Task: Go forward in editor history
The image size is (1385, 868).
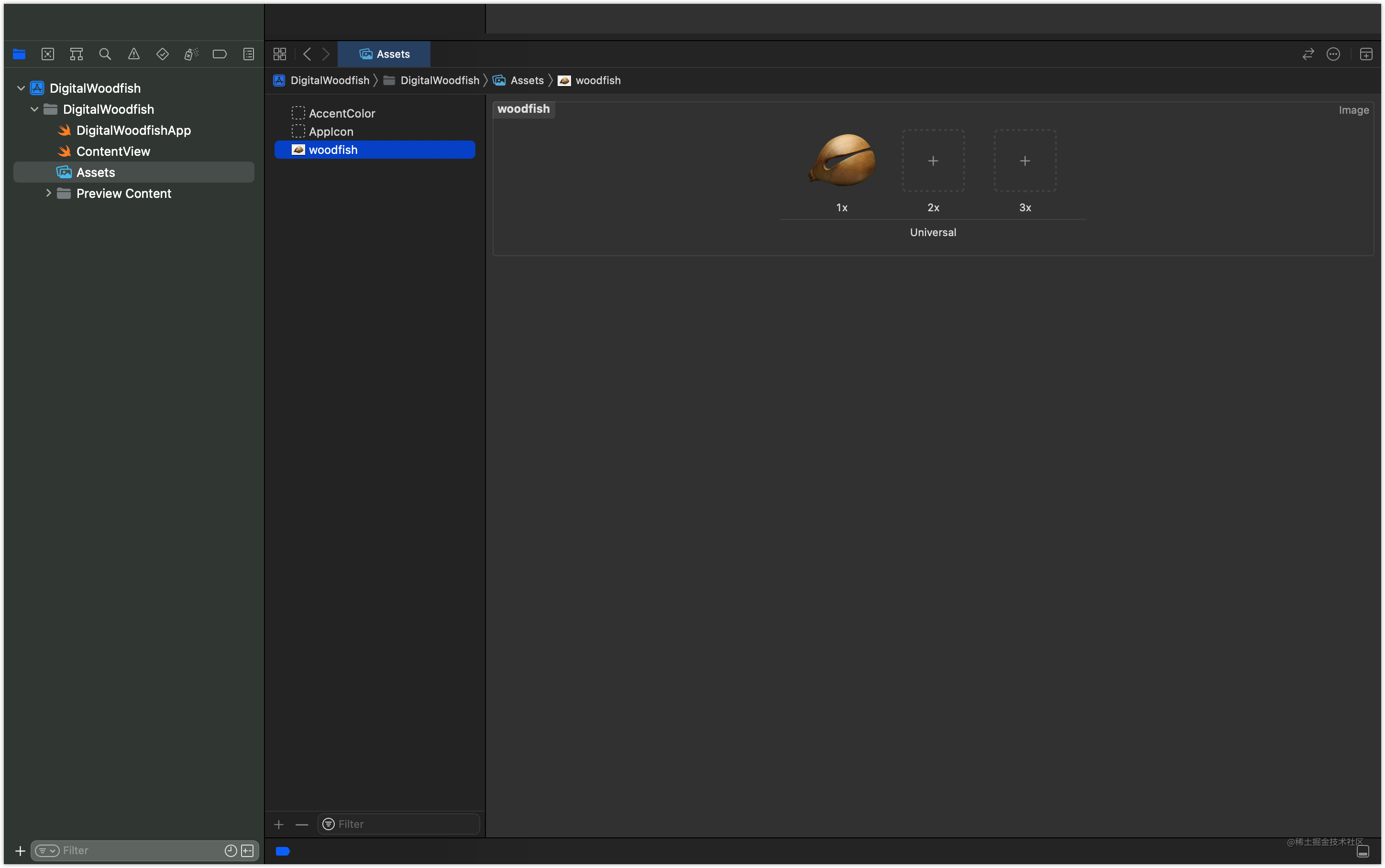Action: (326, 54)
